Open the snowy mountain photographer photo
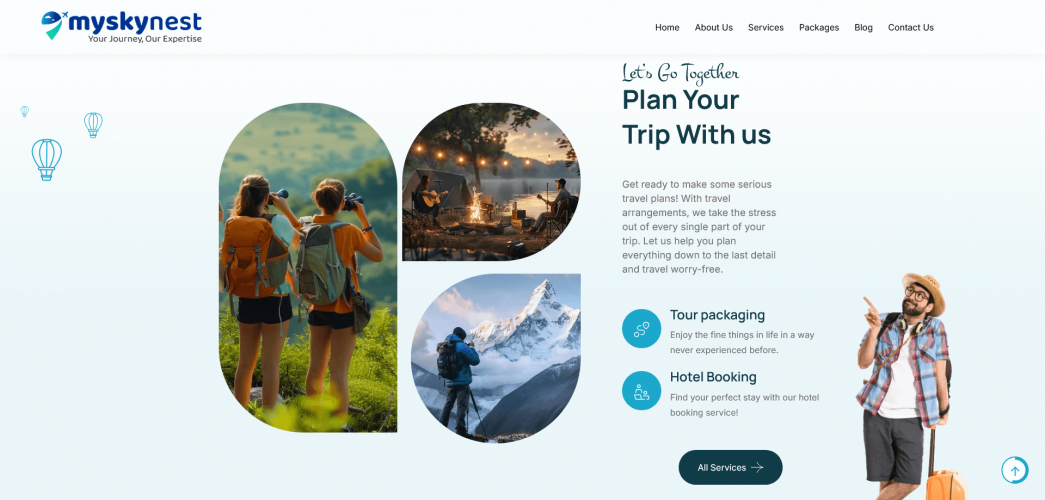This screenshot has height=500, width=1045. pyautogui.click(x=496, y=358)
